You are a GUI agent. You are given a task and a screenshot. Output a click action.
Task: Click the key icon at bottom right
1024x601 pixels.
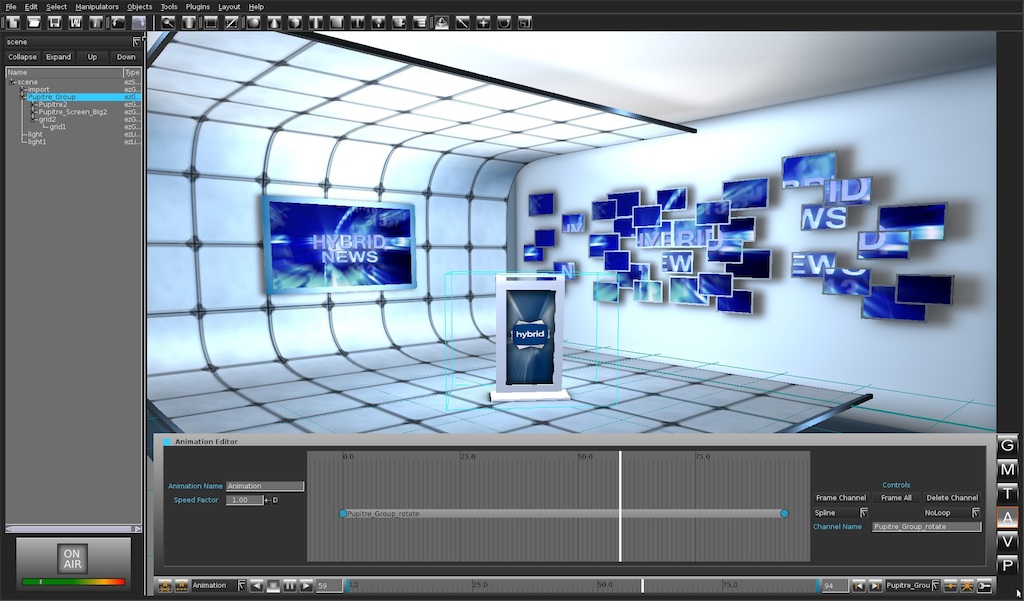[x=984, y=585]
